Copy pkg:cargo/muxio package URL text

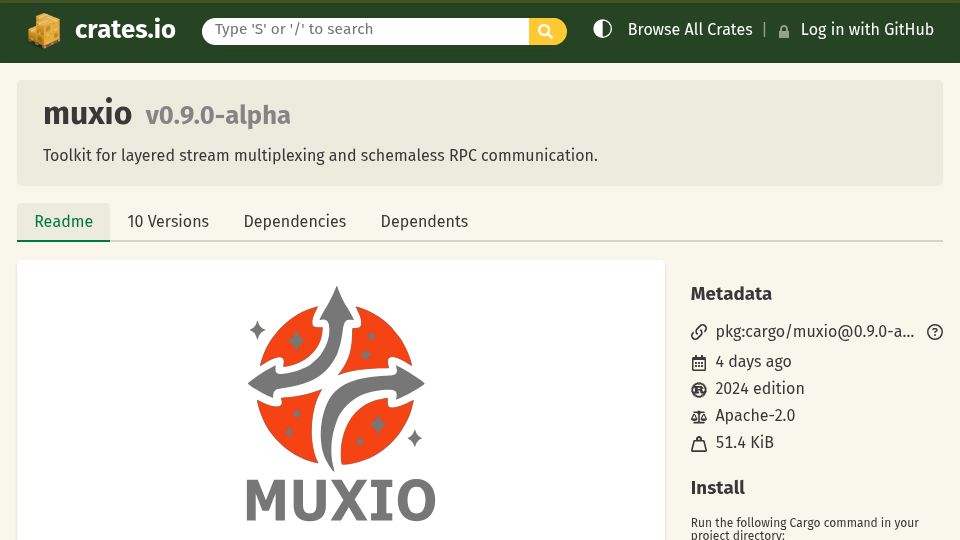[x=815, y=332]
